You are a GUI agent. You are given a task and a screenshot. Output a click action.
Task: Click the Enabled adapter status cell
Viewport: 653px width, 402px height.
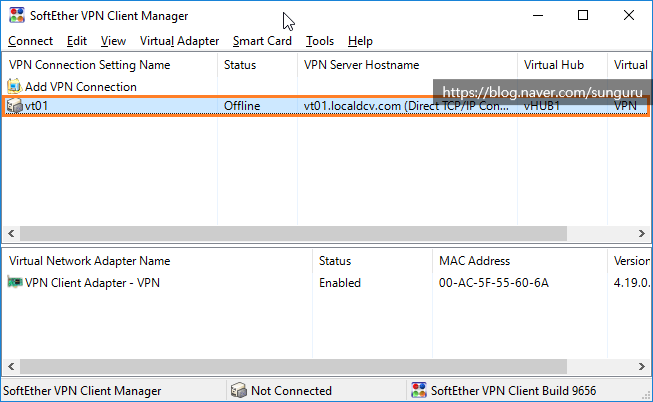[x=340, y=283]
